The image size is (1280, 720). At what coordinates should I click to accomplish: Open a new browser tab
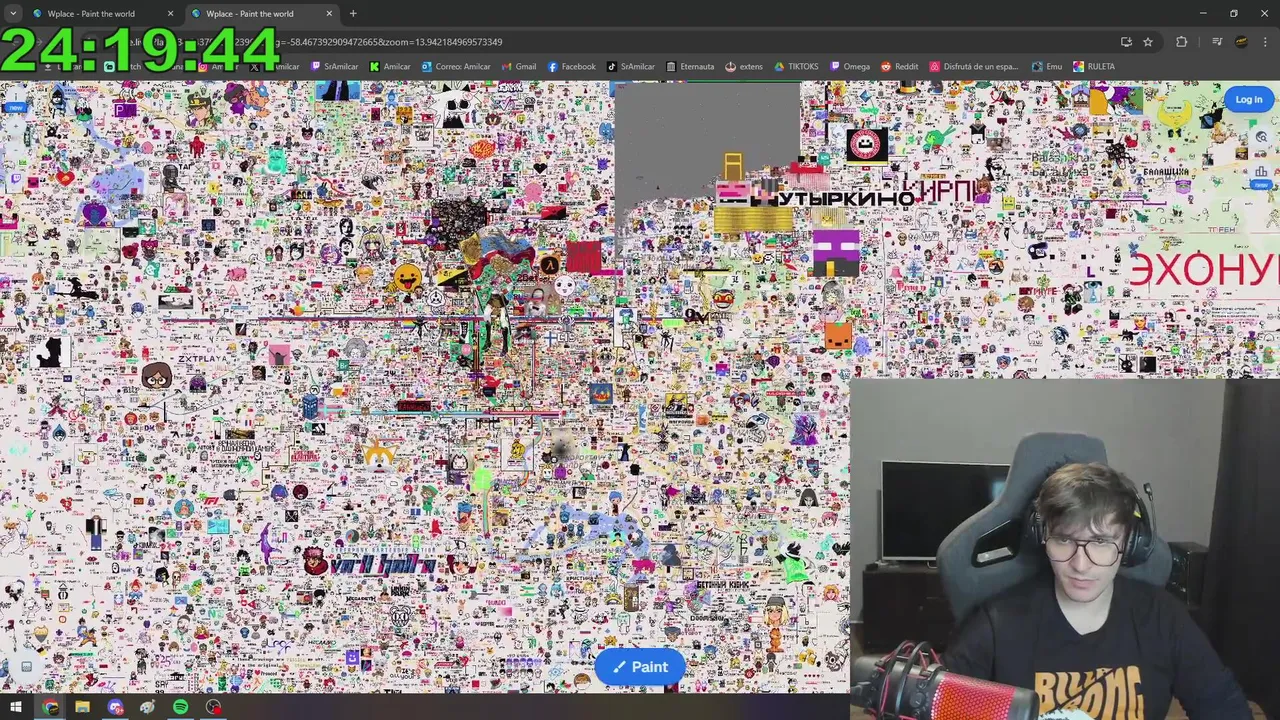[x=353, y=14]
